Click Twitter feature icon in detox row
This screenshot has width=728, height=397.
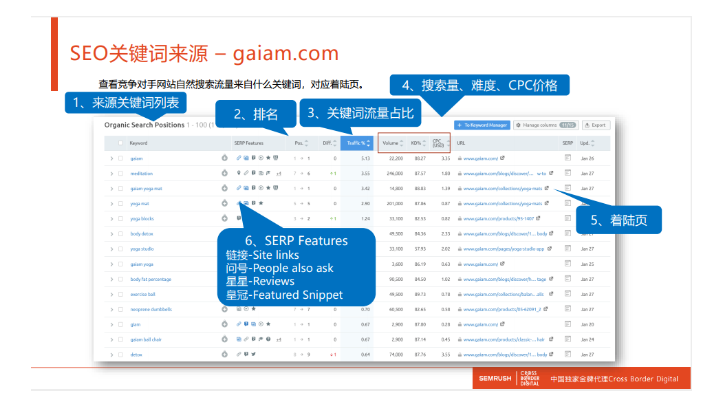tap(254, 354)
